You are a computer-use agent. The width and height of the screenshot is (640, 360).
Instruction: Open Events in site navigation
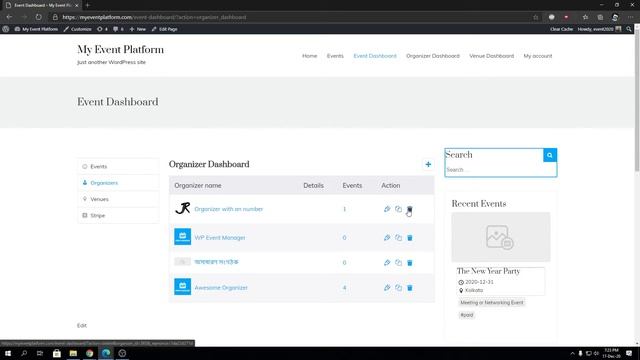tap(335, 56)
